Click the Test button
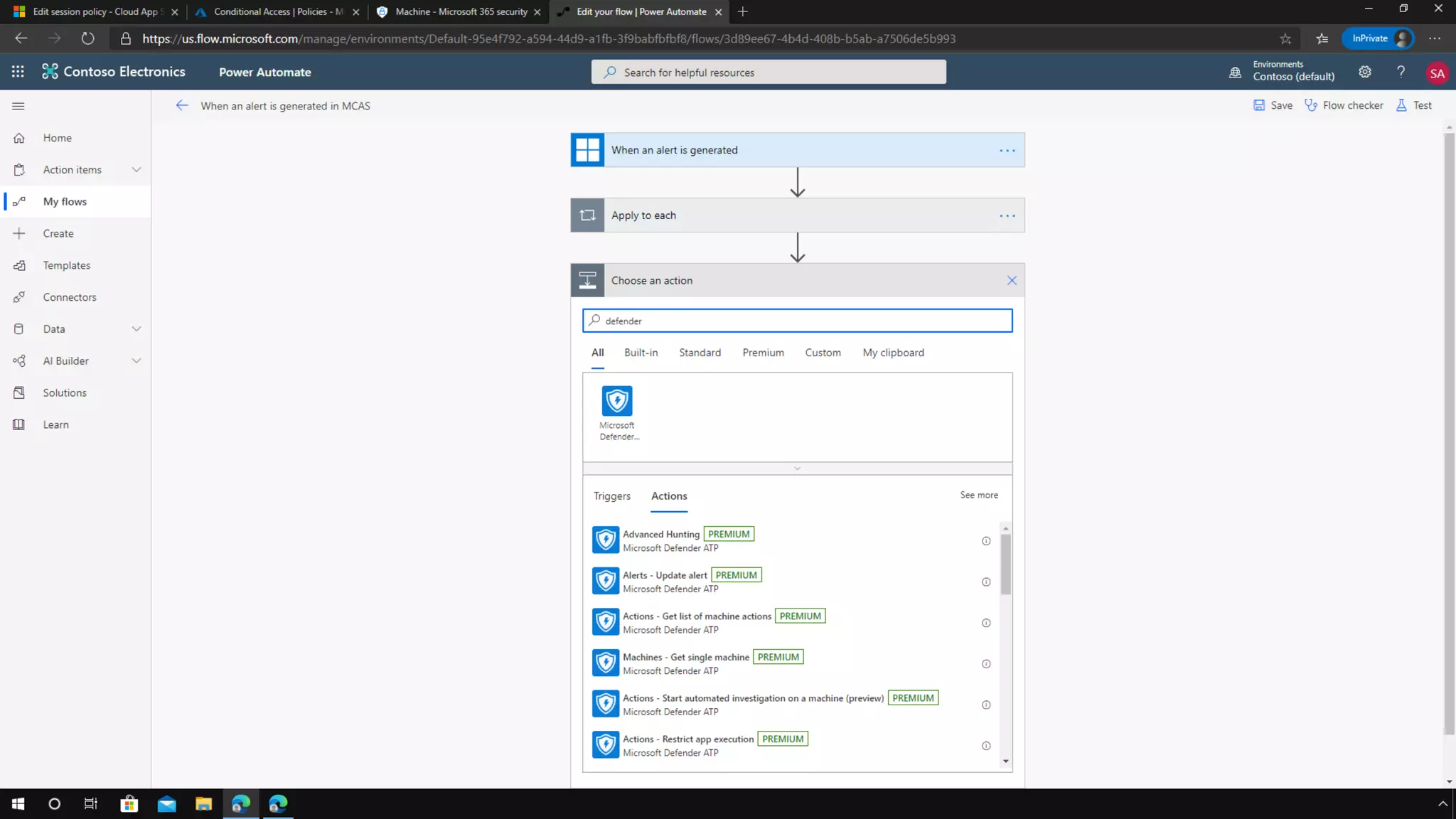 tap(1414, 105)
